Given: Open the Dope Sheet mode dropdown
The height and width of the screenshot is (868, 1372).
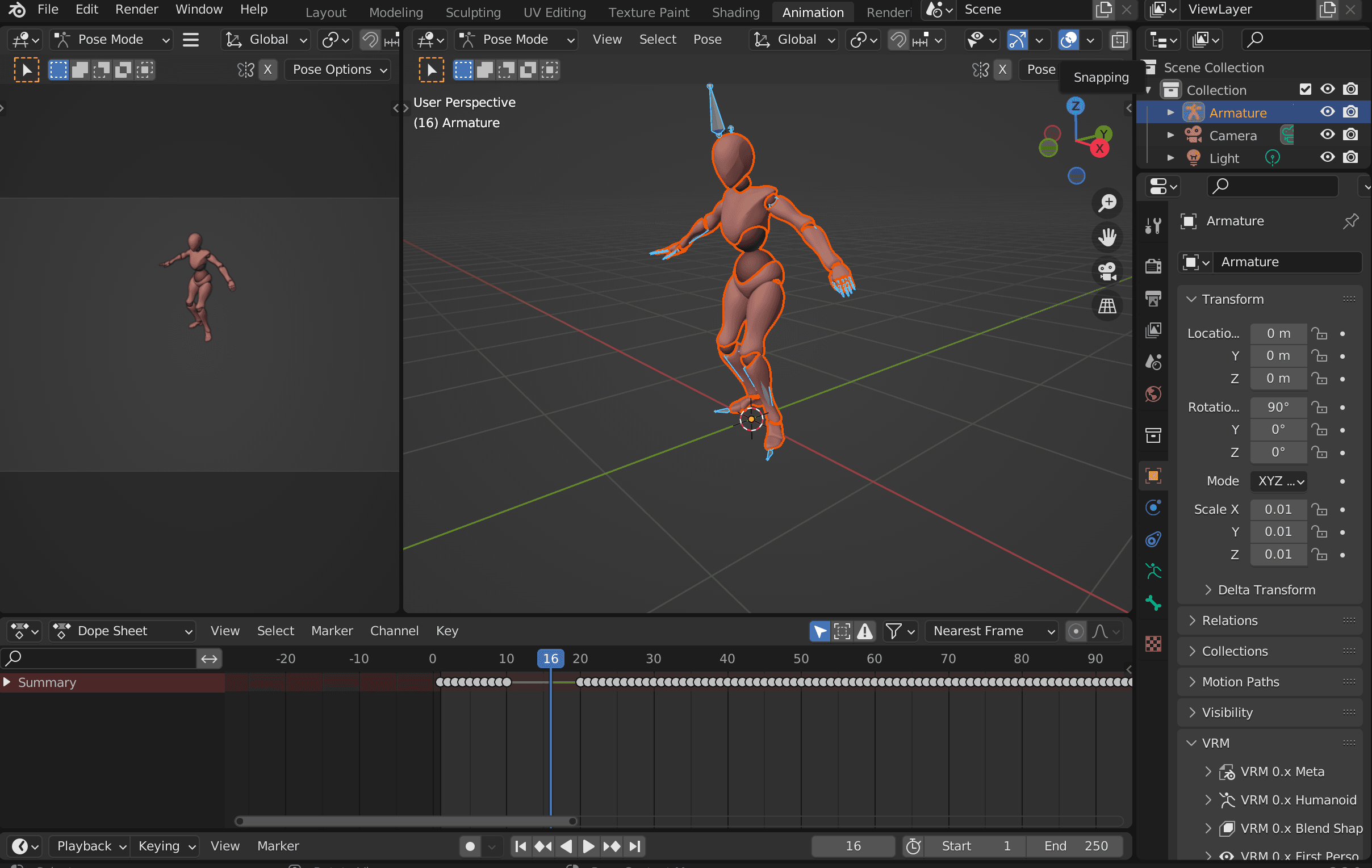Looking at the screenshot, I should pyautogui.click(x=123, y=631).
